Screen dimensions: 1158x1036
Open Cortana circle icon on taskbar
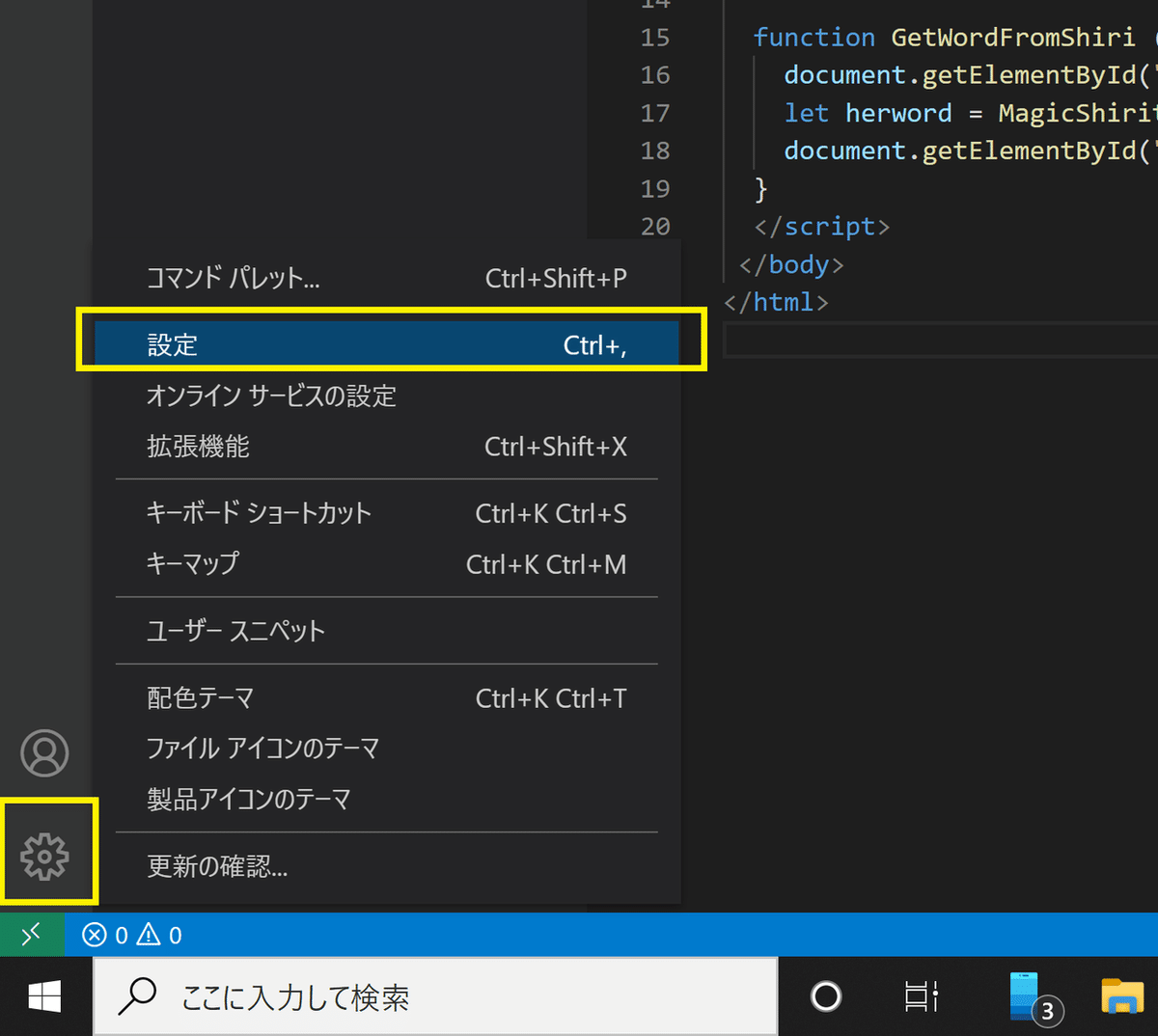[826, 996]
